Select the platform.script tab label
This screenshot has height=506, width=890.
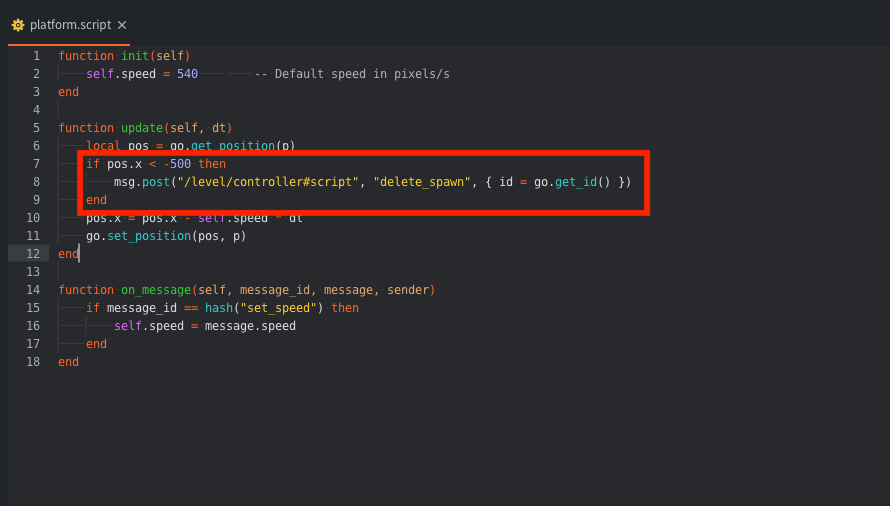[x=70, y=25]
